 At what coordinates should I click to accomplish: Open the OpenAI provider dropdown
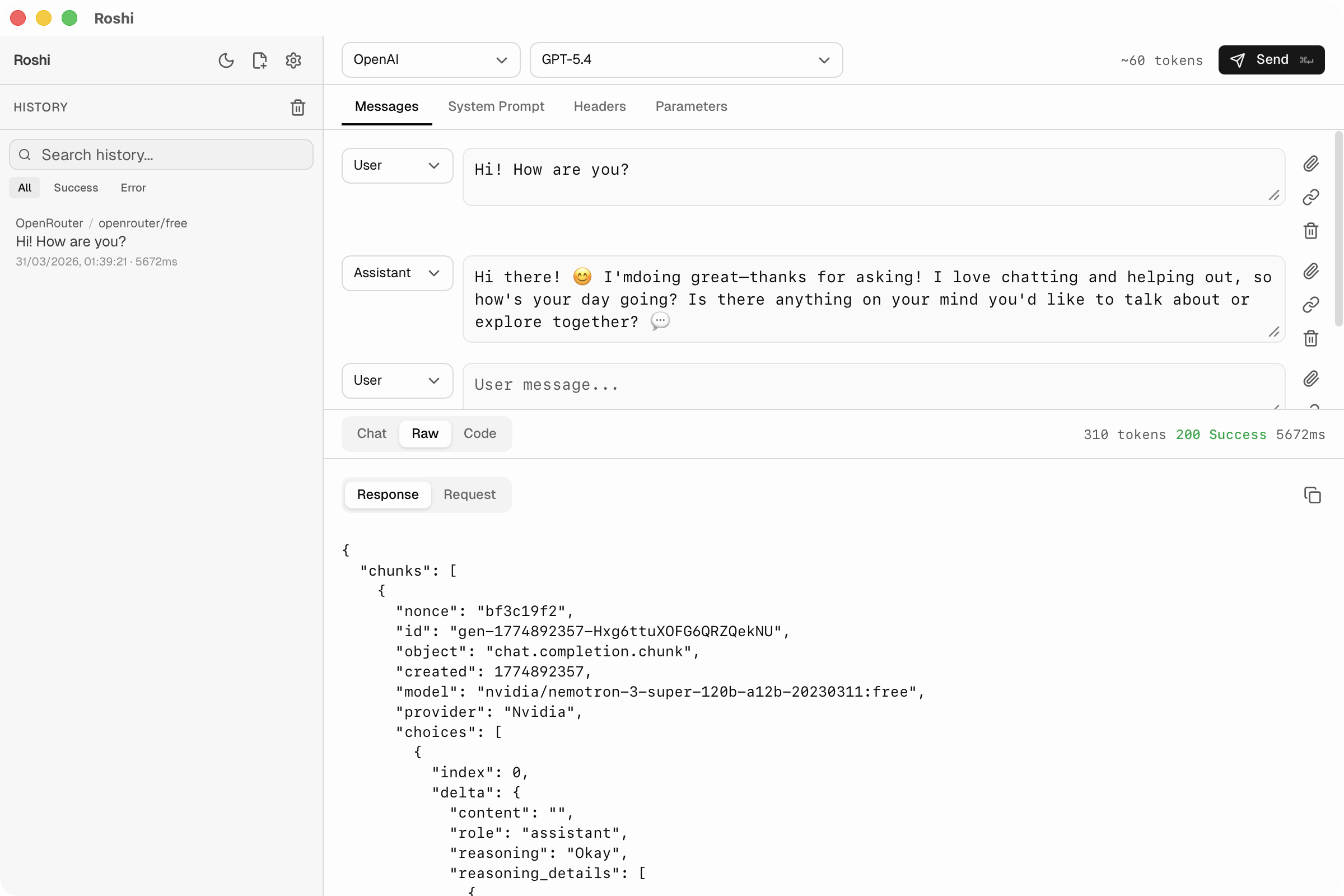point(430,60)
